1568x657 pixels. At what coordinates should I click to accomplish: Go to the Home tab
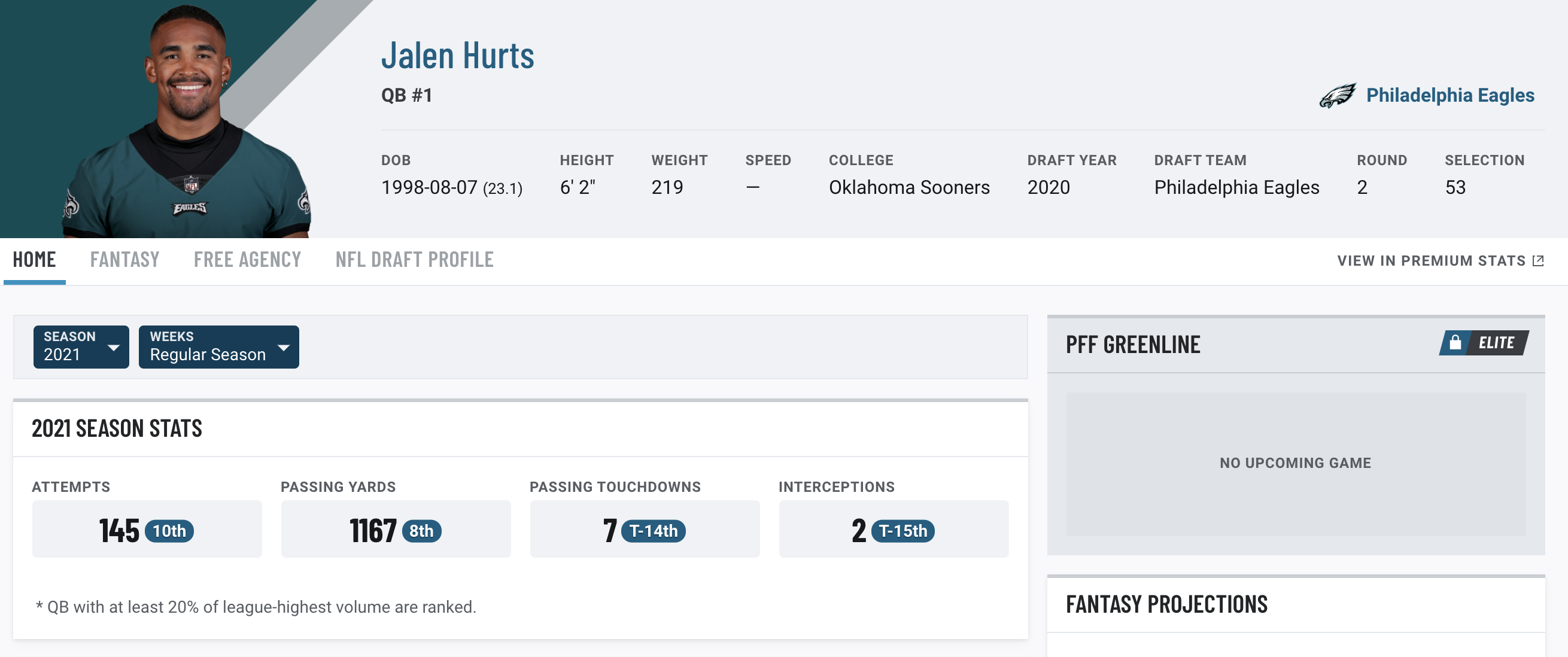34,260
